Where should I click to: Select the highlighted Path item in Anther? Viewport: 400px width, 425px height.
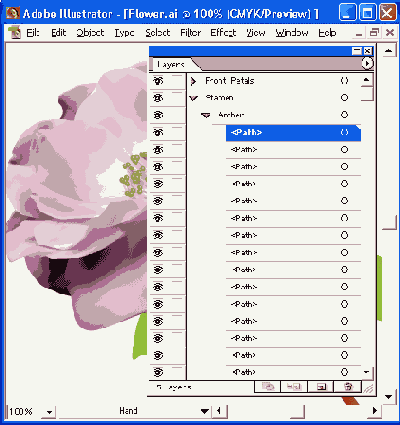pos(293,132)
